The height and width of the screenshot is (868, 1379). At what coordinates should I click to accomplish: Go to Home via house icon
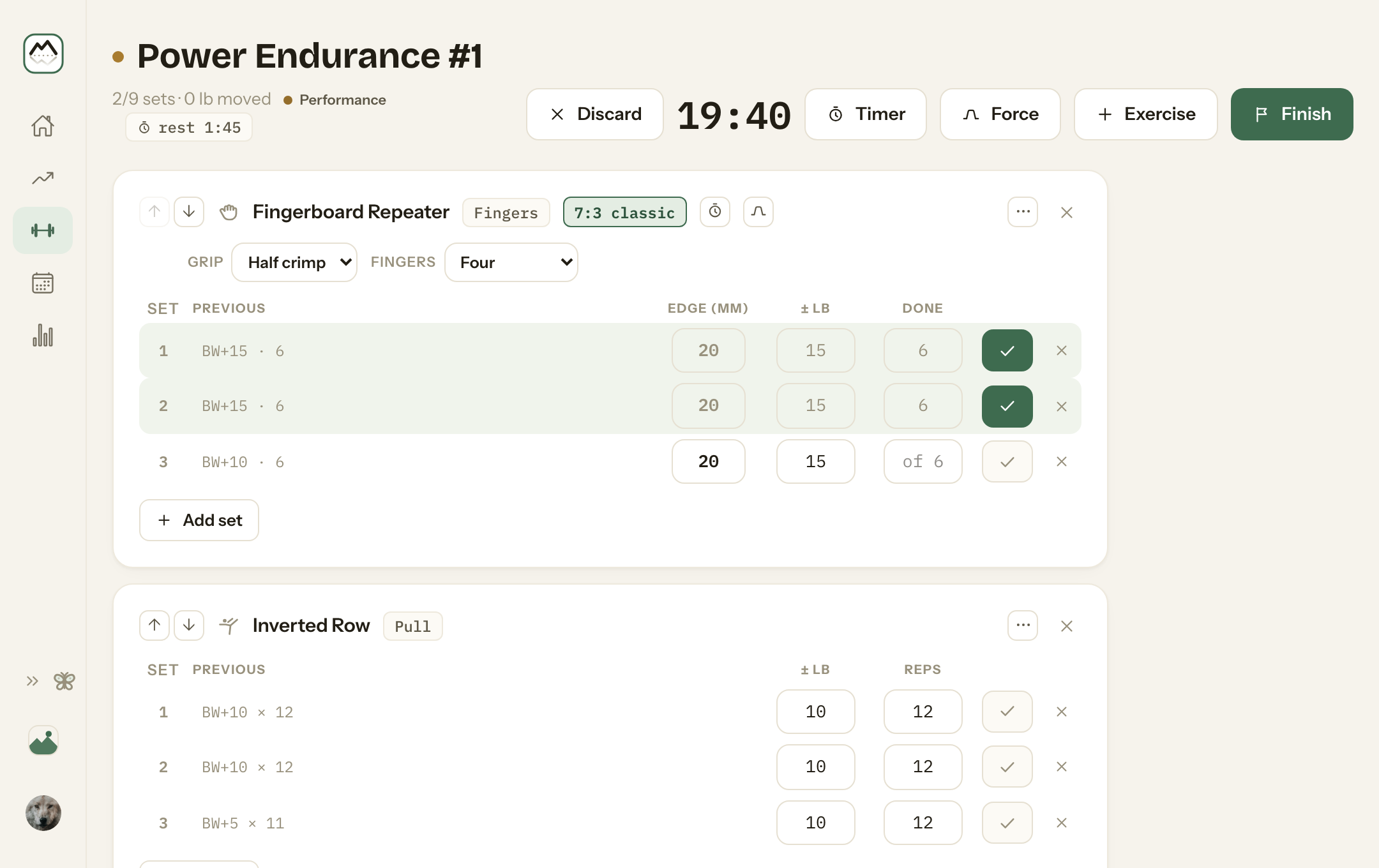[43, 126]
